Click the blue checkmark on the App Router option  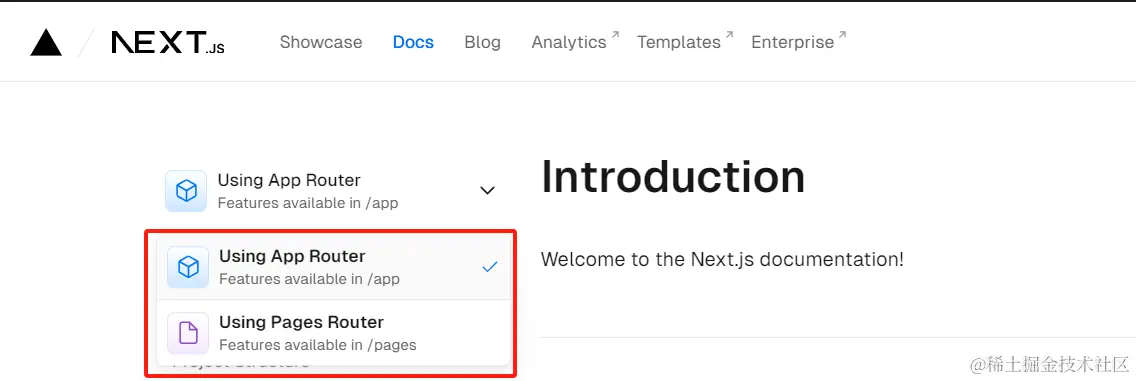pos(490,267)
